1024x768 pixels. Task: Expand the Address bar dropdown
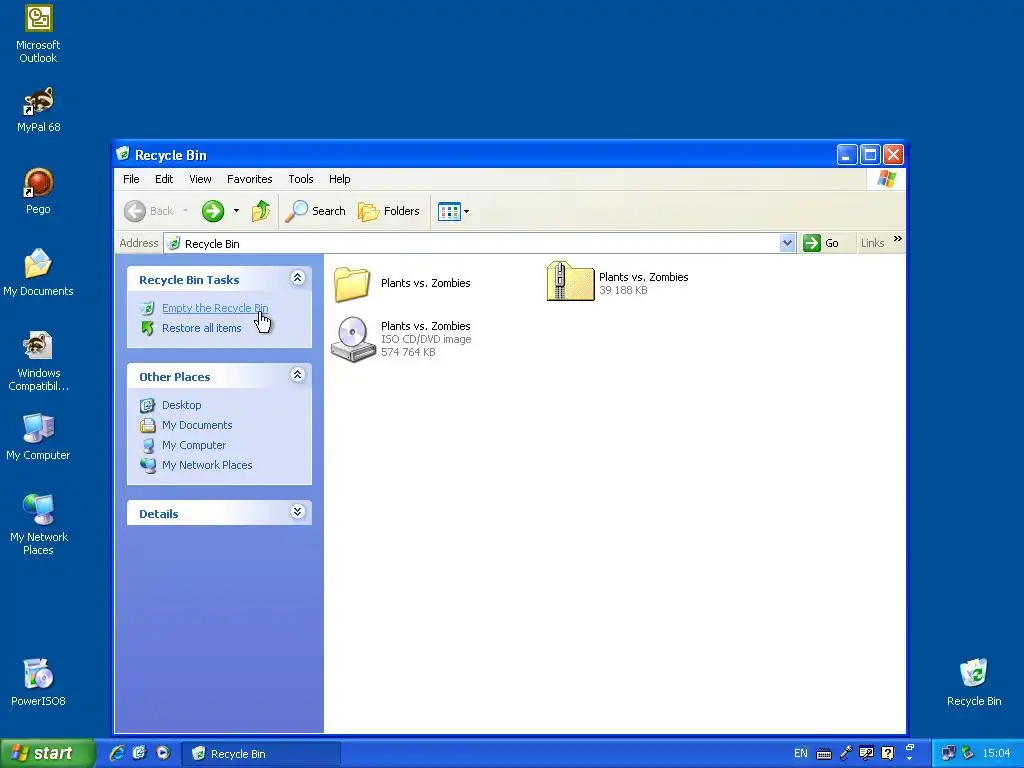click(x=787, y=243)
